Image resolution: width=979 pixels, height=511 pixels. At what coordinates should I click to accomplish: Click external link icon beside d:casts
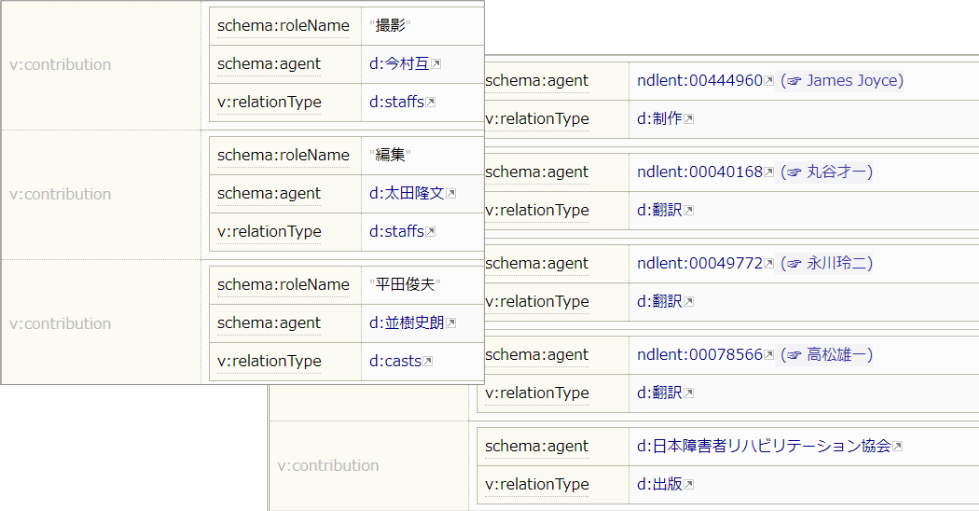point(428,362)
